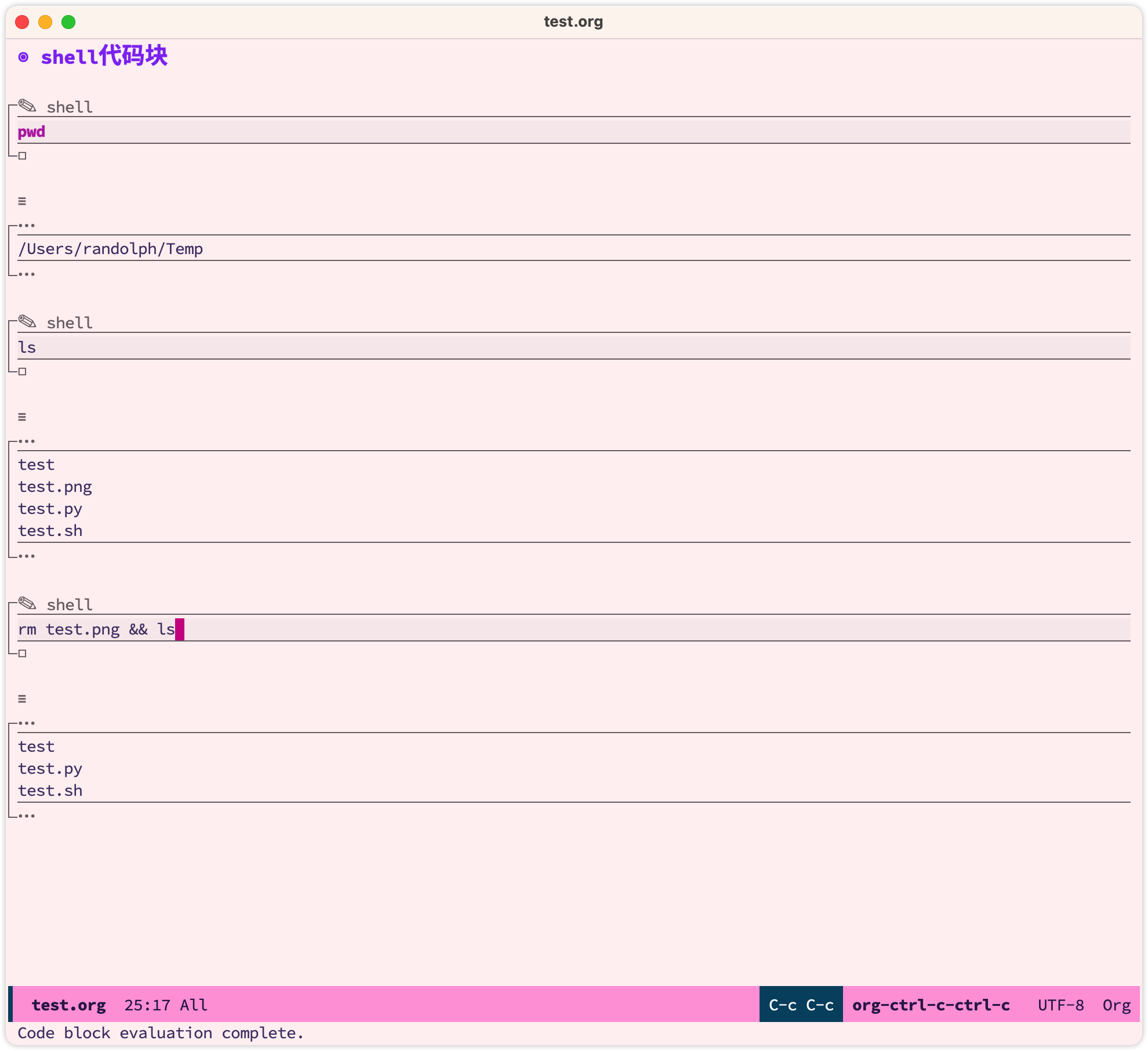
Task: Click results marker icon above test.png listing
Action: [22, 417]
